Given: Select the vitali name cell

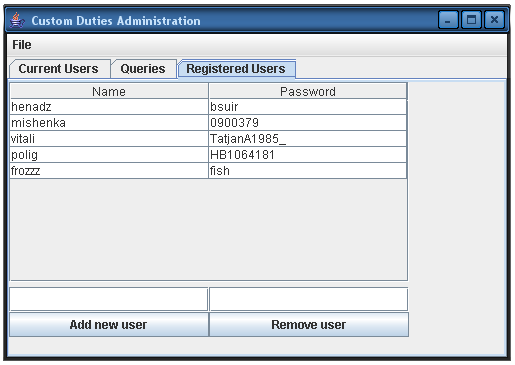Looking at the screenshot, I should tap(109, 139).
